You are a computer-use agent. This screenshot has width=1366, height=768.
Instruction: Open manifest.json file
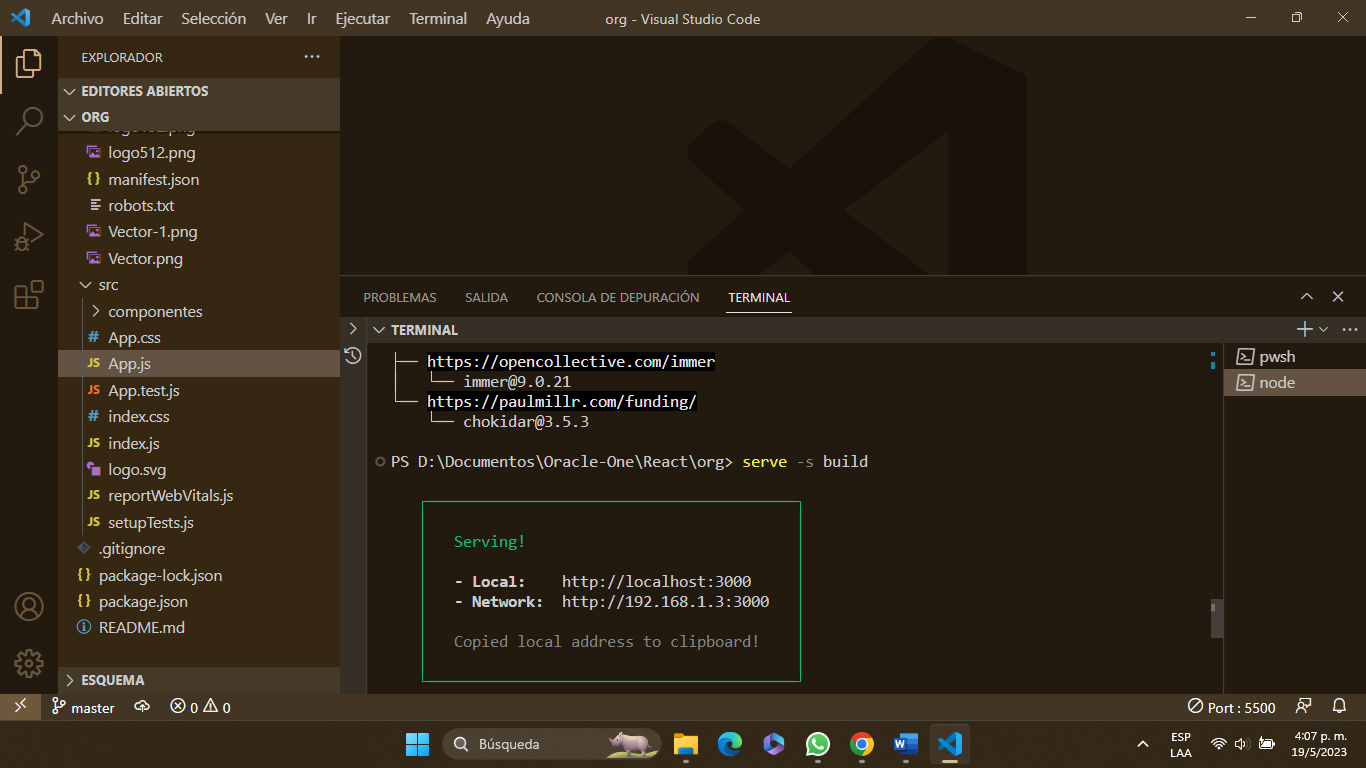click(199, 179)
